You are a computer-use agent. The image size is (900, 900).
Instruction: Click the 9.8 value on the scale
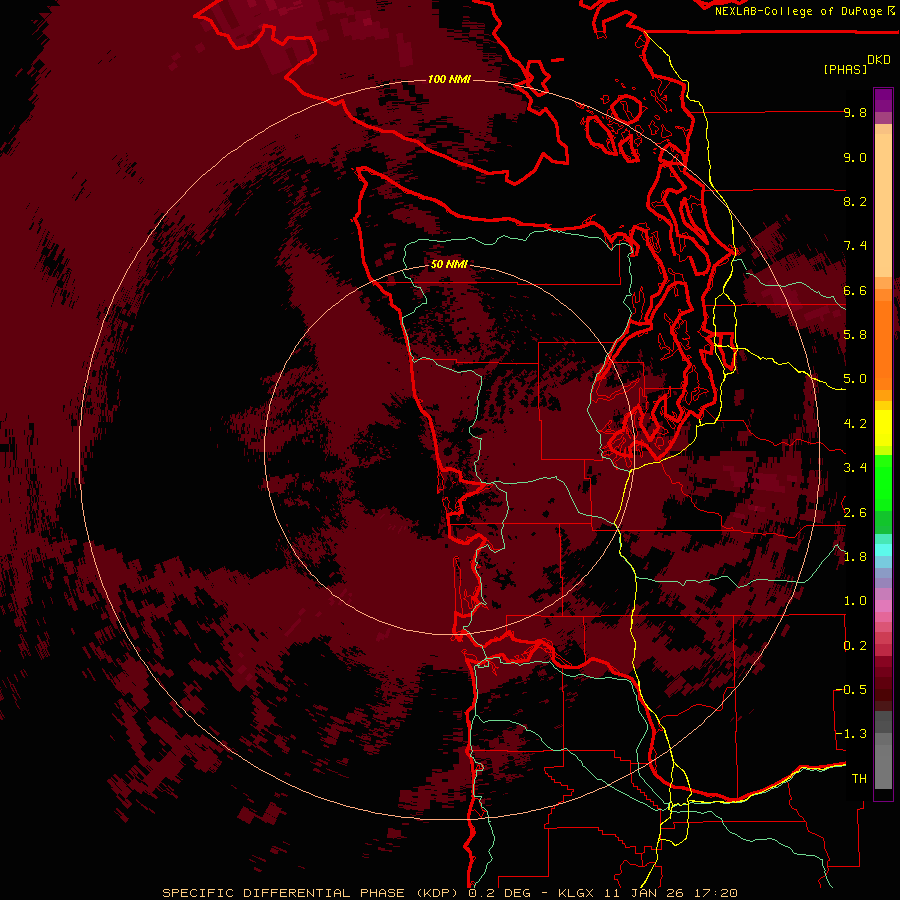tap(855, 112)
